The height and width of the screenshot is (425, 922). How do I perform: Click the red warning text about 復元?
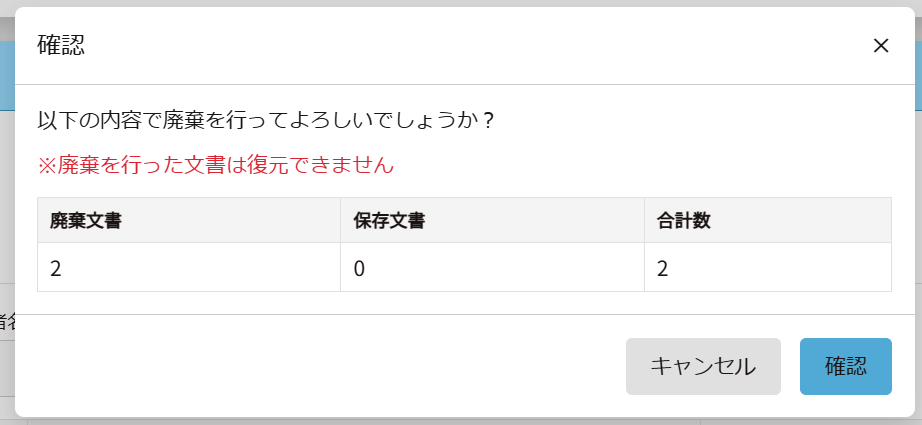click(x=216, y=165)
